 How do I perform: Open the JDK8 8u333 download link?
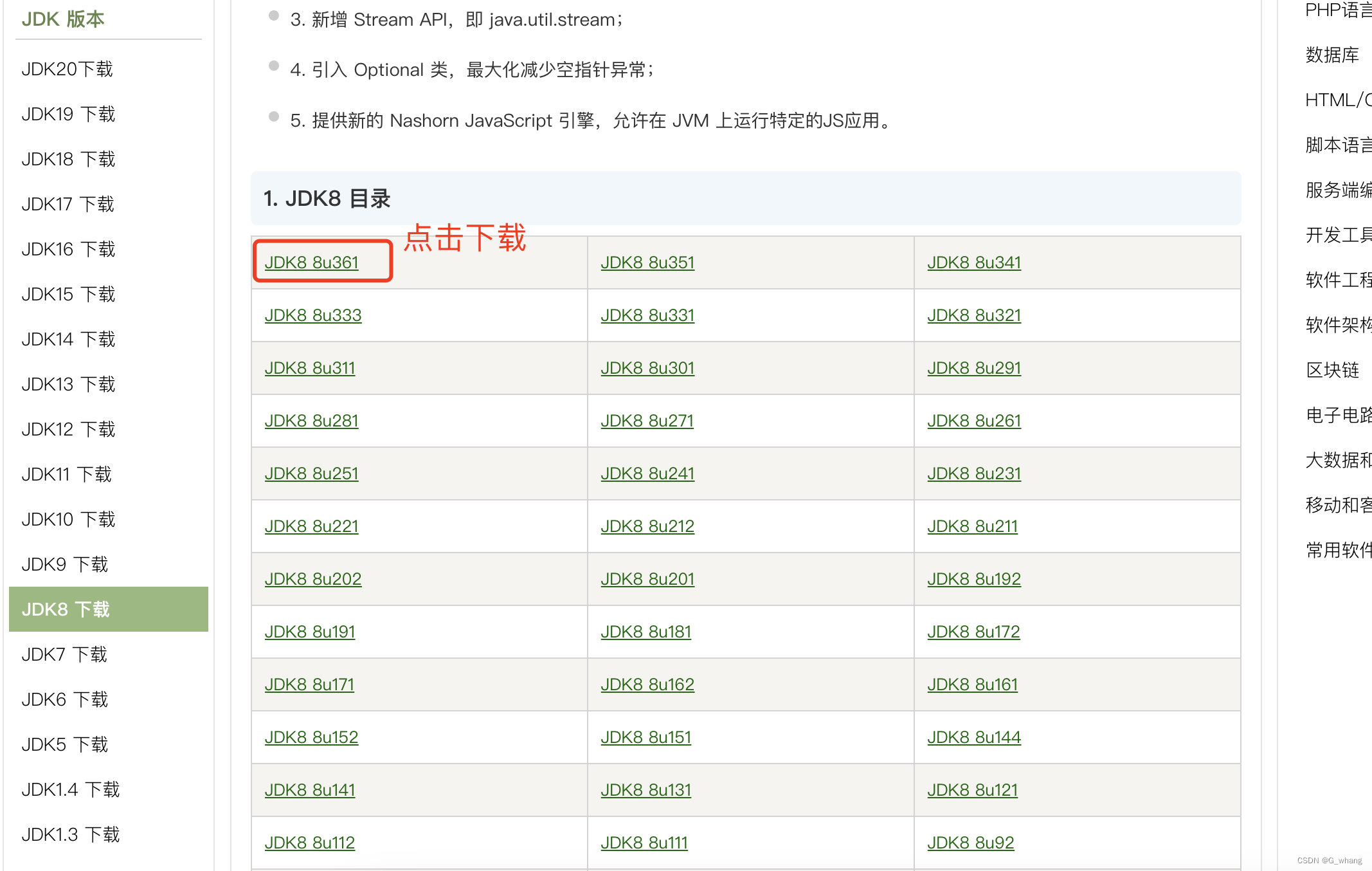[313, 315]
